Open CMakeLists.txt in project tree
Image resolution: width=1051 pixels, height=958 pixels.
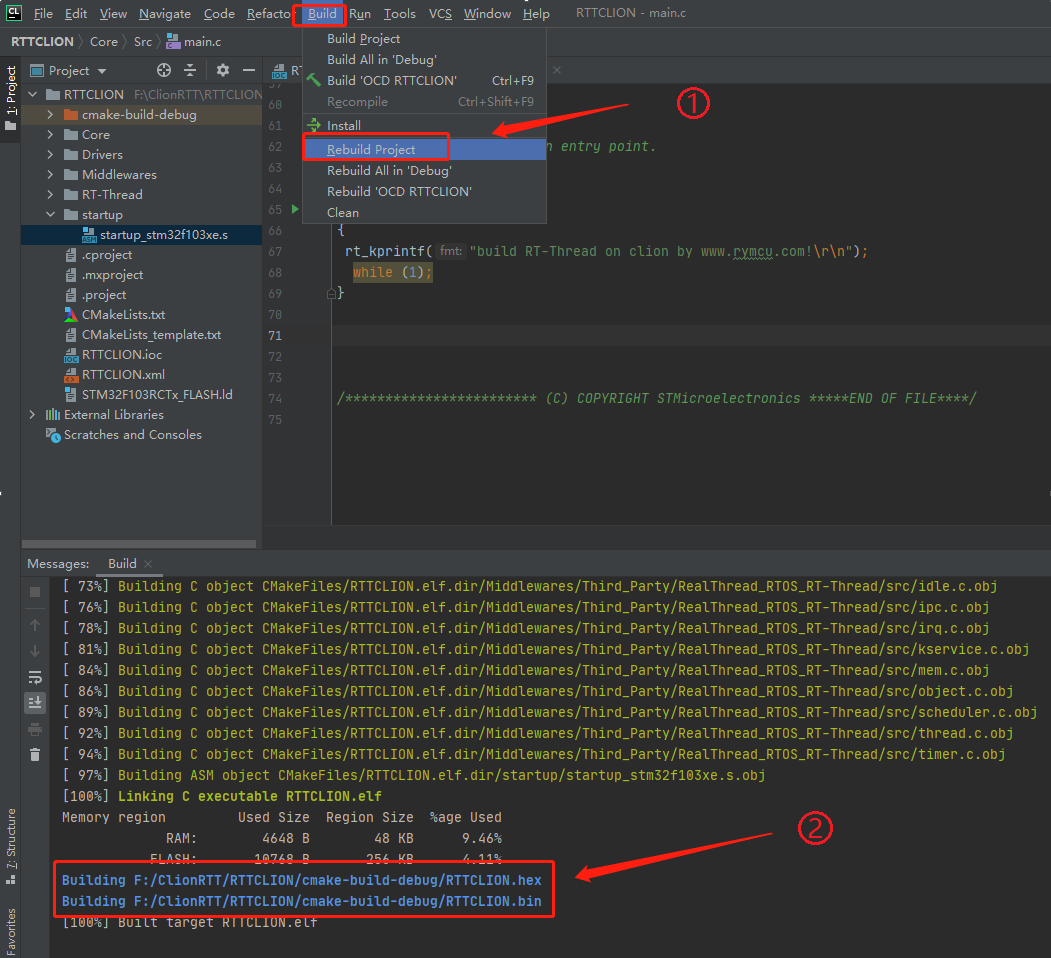123,315
